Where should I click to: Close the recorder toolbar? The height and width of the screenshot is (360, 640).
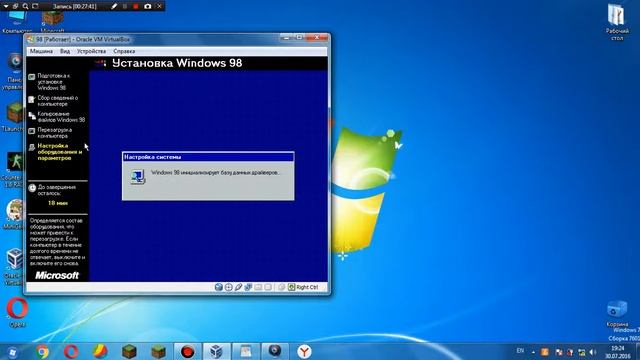coord(160,6)
